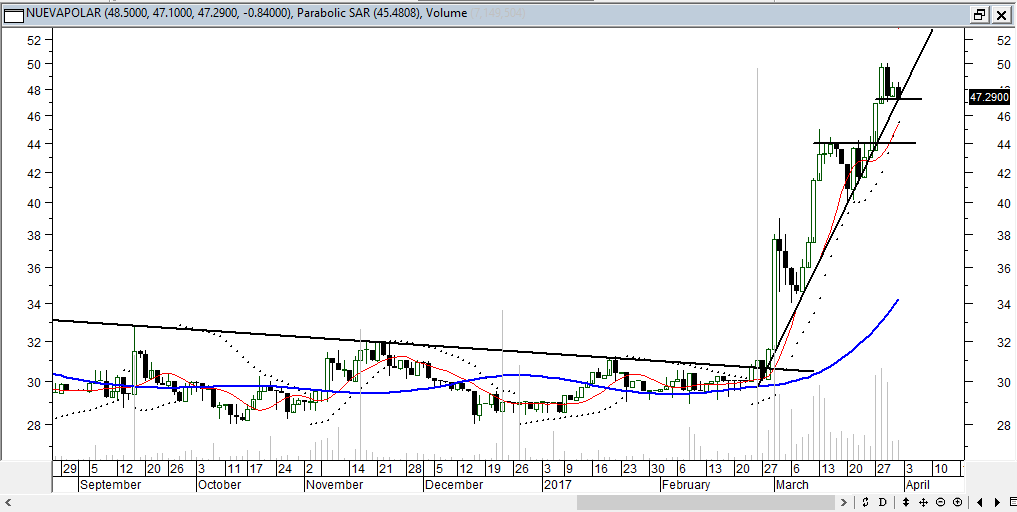
Task: Click the 2017 label on date axis
Action: pos(556,484)
